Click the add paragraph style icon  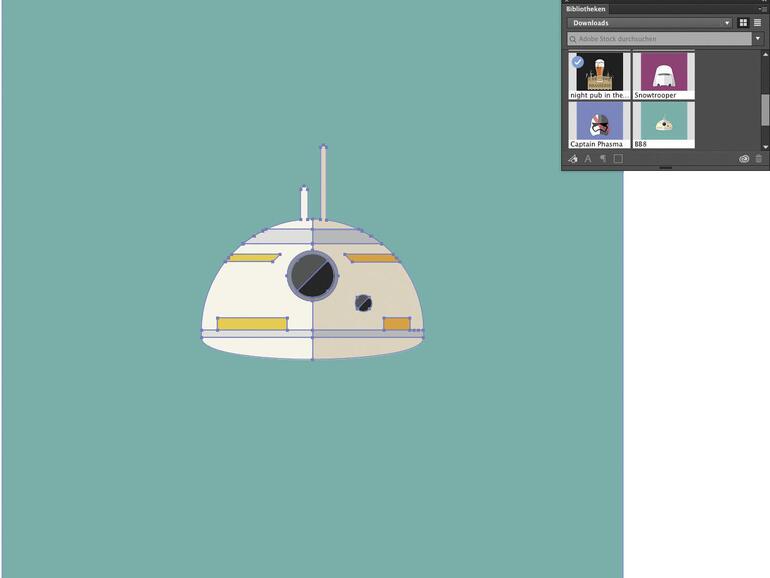[603, 159]
